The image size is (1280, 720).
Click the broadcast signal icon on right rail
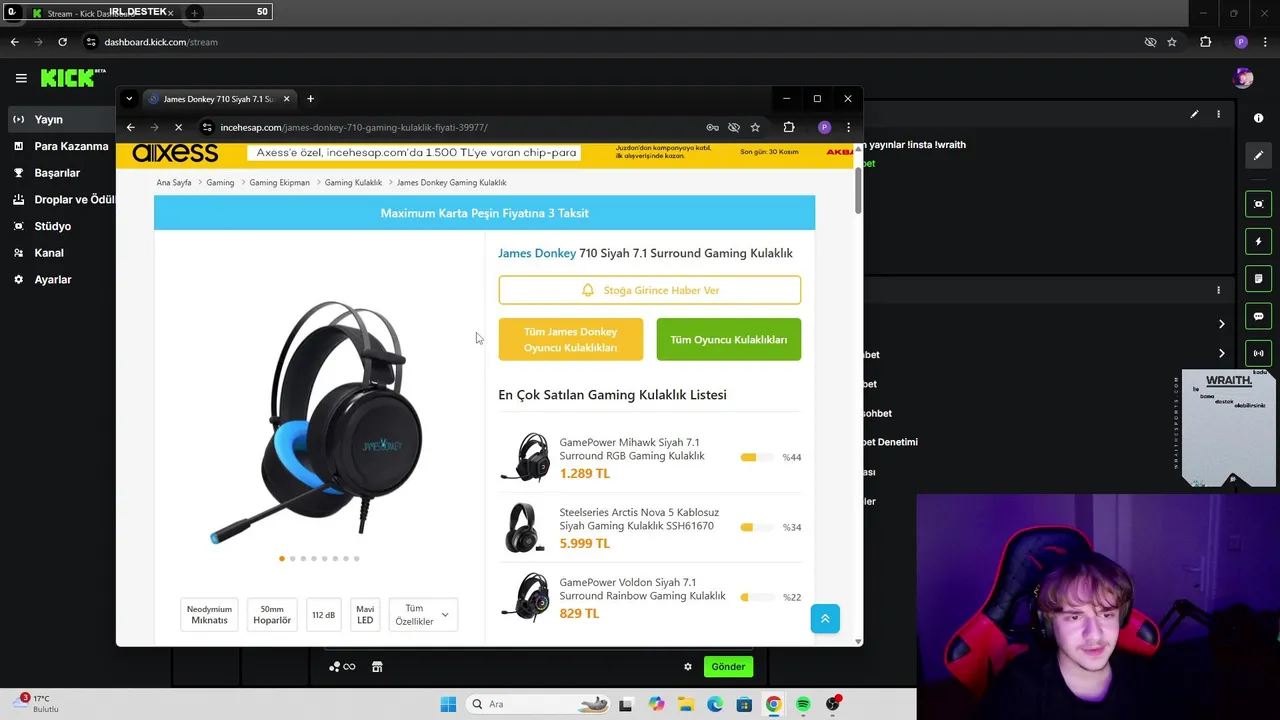pyautogui.click(x=1258, y=353)
